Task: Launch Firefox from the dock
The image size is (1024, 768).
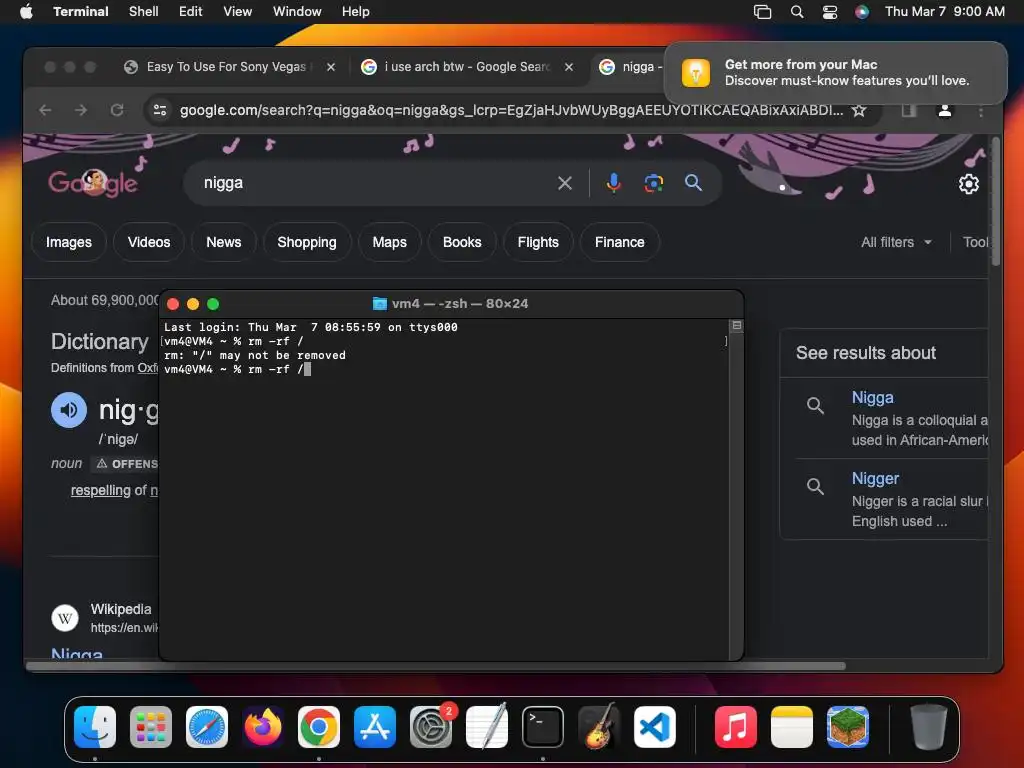Action: click(263, 727)
